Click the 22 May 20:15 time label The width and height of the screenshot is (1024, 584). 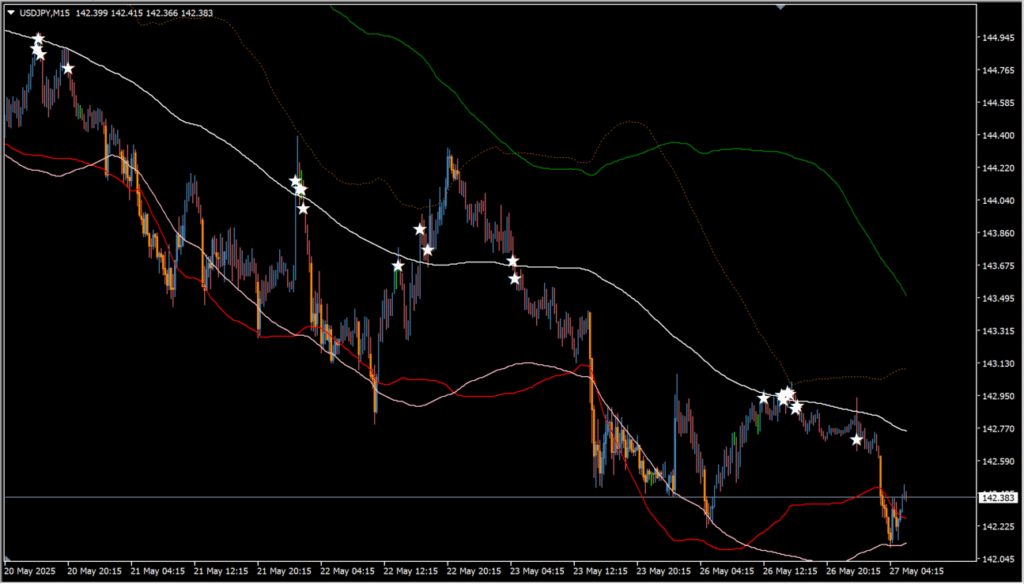[474, 570]
